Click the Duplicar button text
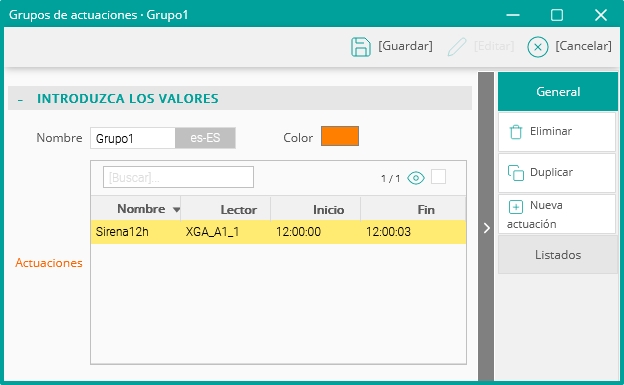The height and width of the screenshot is (385, 624). (551, 172)
